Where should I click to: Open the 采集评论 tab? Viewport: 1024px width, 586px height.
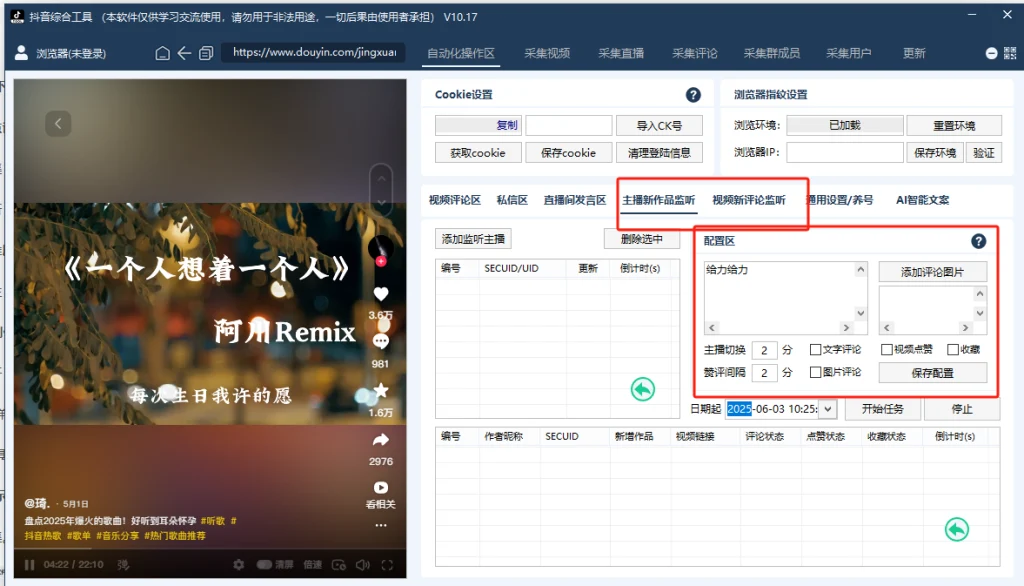[x=695, y=53]
